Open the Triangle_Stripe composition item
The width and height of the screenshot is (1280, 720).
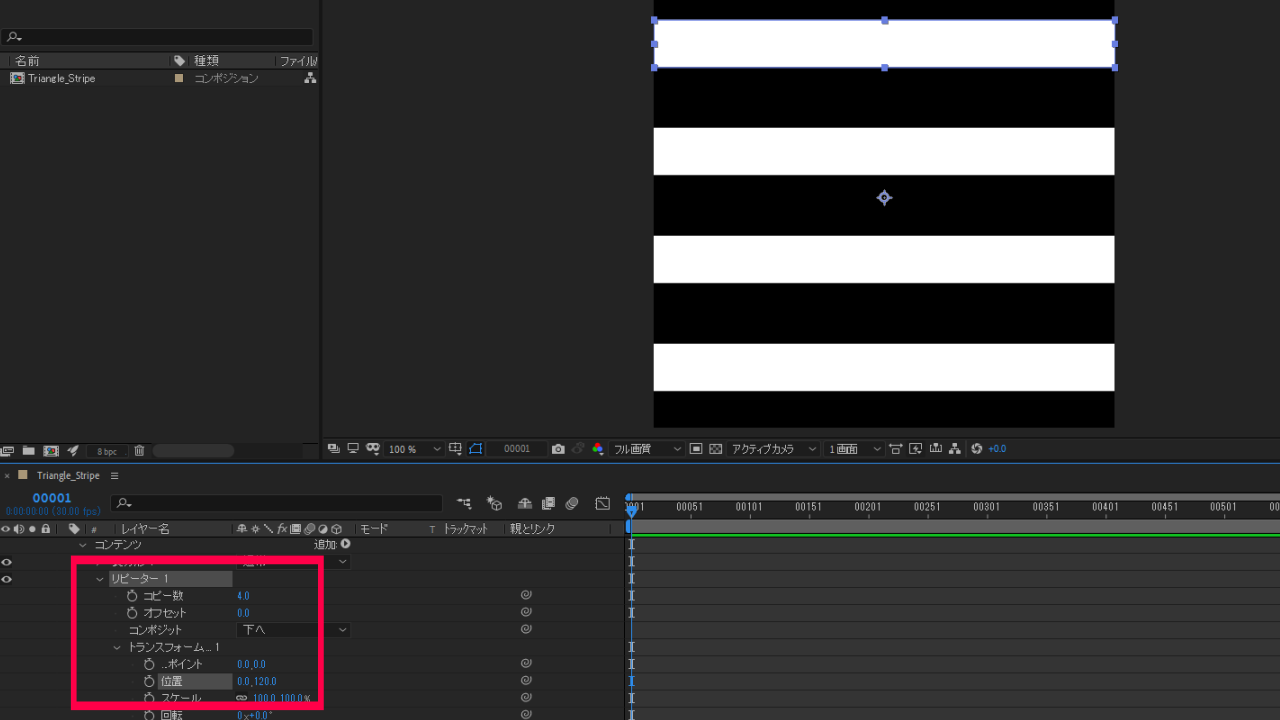point(61,78)
